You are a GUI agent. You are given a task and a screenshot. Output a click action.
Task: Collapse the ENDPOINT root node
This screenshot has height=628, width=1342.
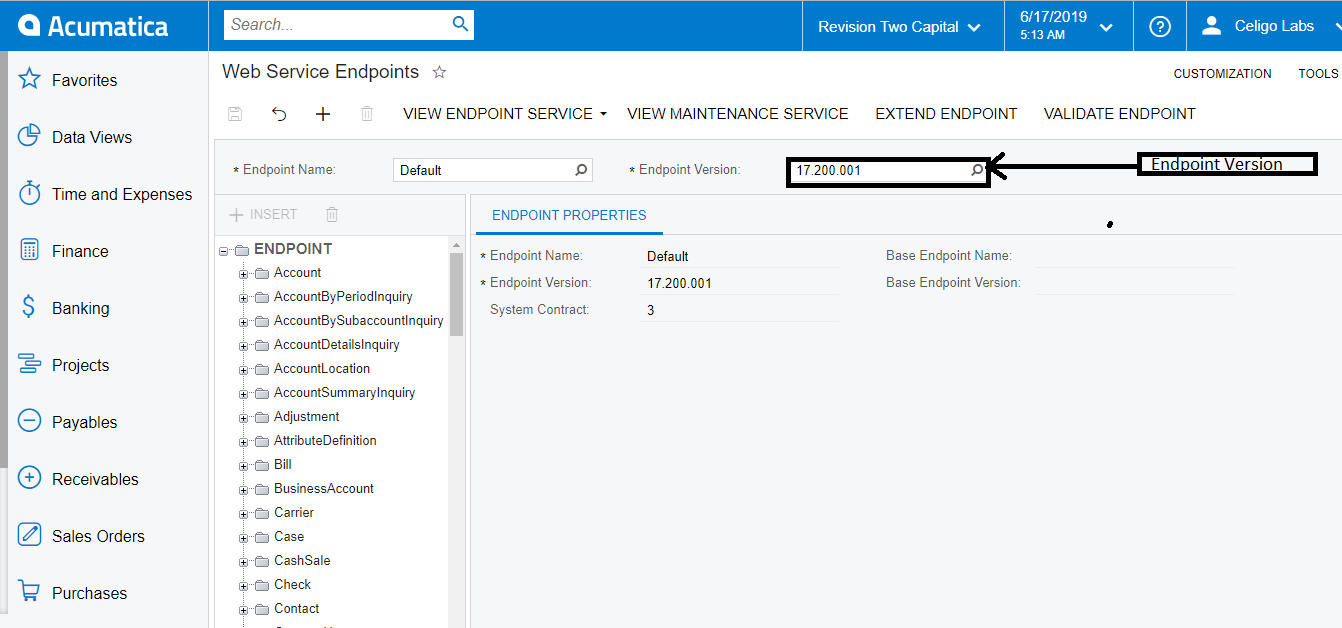224,250
